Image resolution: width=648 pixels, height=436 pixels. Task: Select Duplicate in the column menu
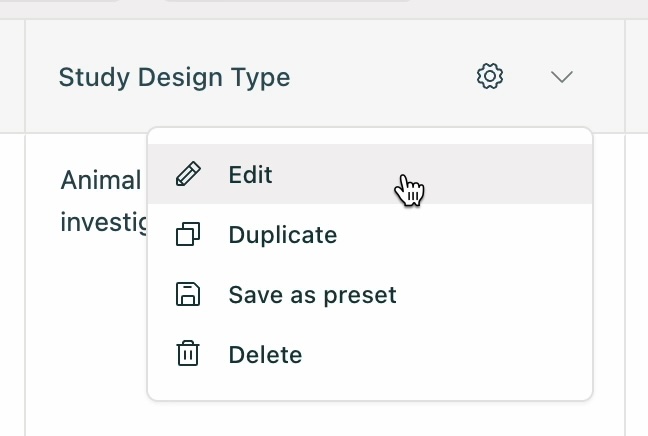point(370,234)
